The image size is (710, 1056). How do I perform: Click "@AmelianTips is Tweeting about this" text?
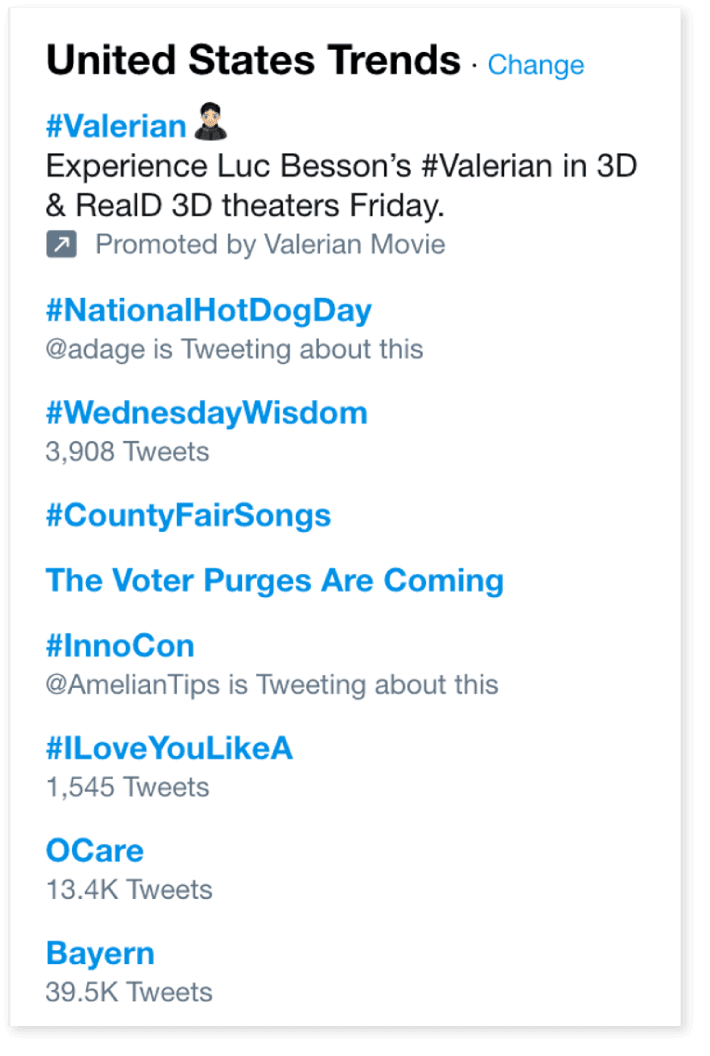coord(272,685)
